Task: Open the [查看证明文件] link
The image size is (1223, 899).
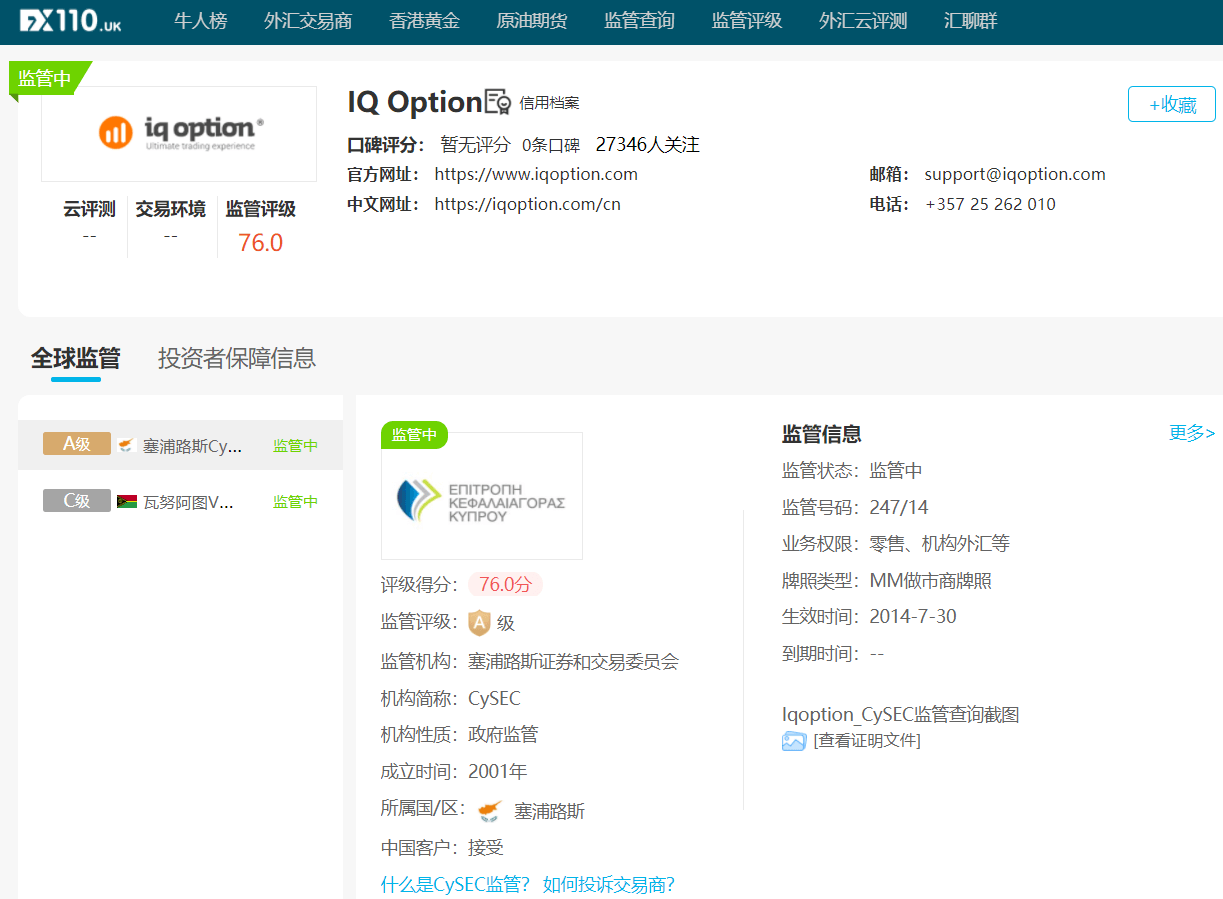Action: (867, 741)
